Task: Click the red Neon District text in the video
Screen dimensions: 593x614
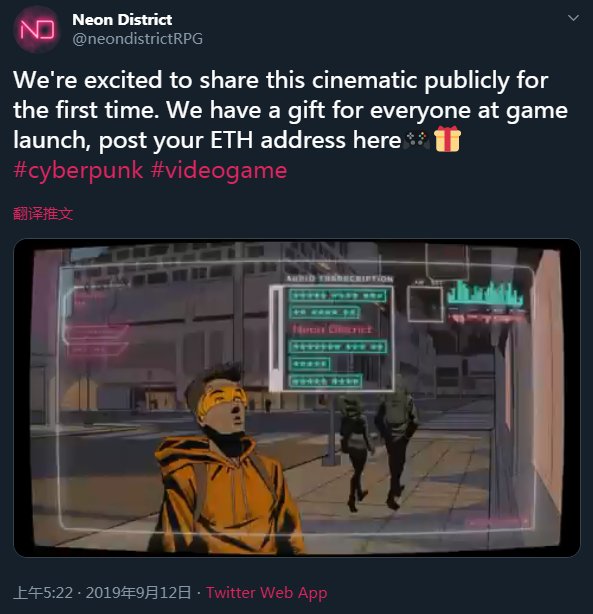Action: [332, 329]
